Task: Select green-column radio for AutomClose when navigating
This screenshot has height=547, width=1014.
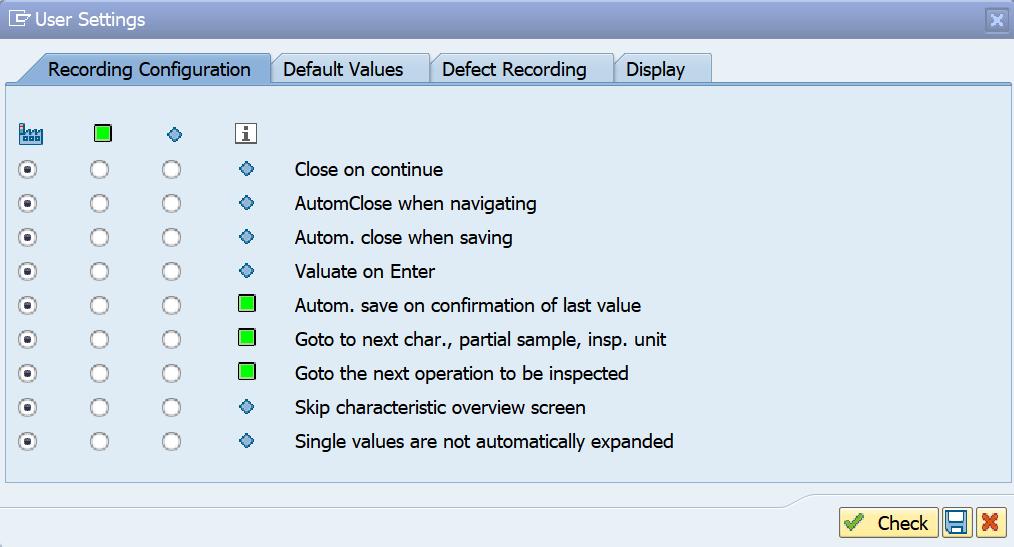Action: pos(100,204)
